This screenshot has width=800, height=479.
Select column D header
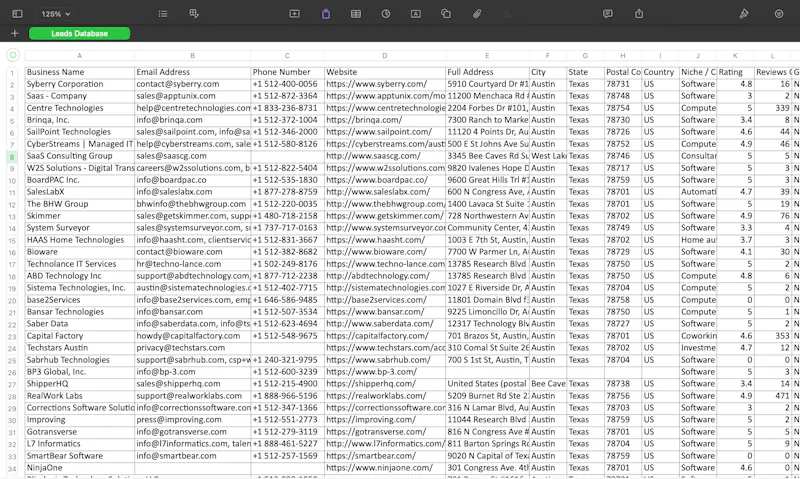tap(385, 56)
